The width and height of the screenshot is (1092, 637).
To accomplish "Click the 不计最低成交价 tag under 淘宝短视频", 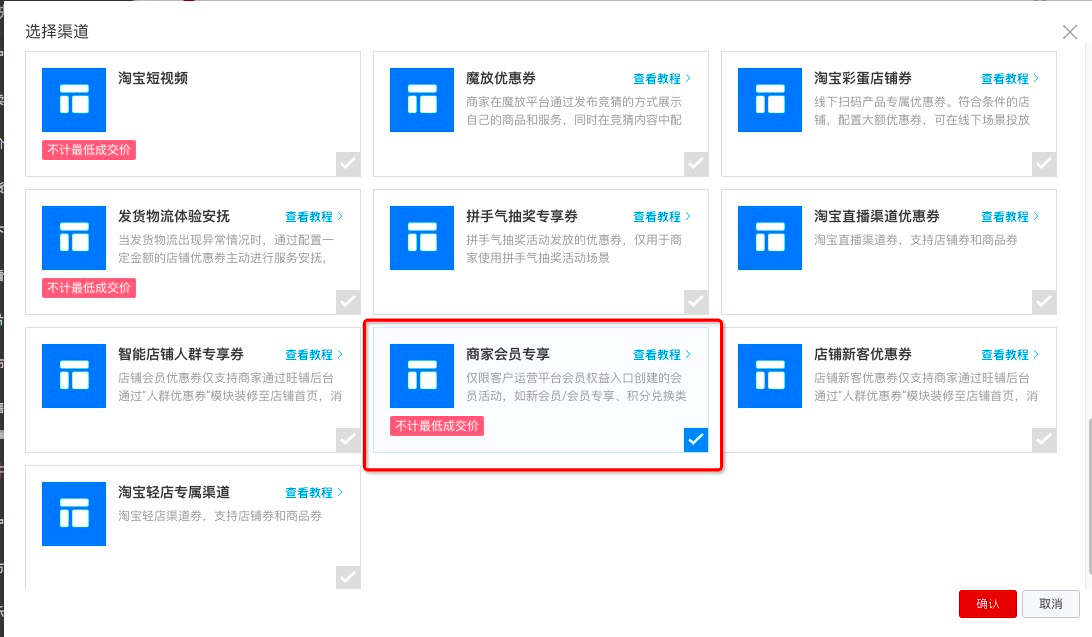I will pos(89,150).
